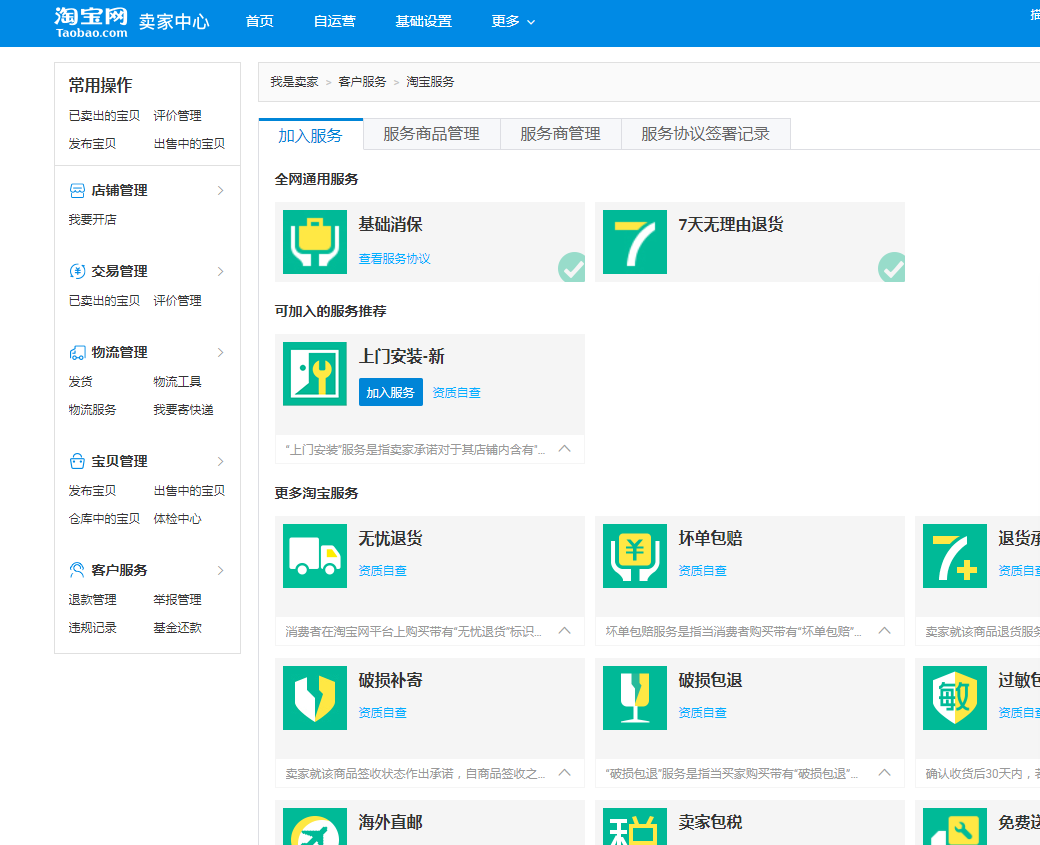Viewport: 1040px width, 845px height.
Task: Collapse the 坏单包赔 description chevron
Action: pyautogui.click(x=884, y=631)
